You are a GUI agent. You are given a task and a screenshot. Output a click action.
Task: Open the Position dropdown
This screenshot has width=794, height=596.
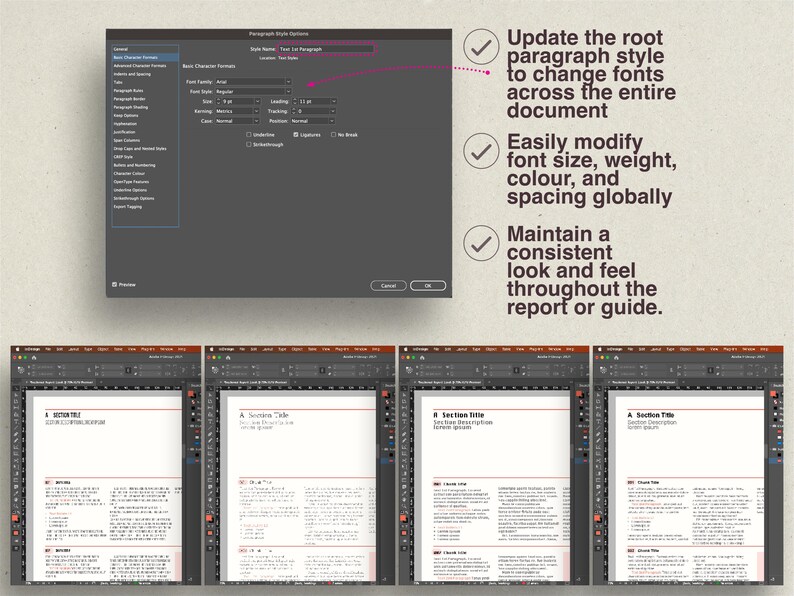(312, 121)
